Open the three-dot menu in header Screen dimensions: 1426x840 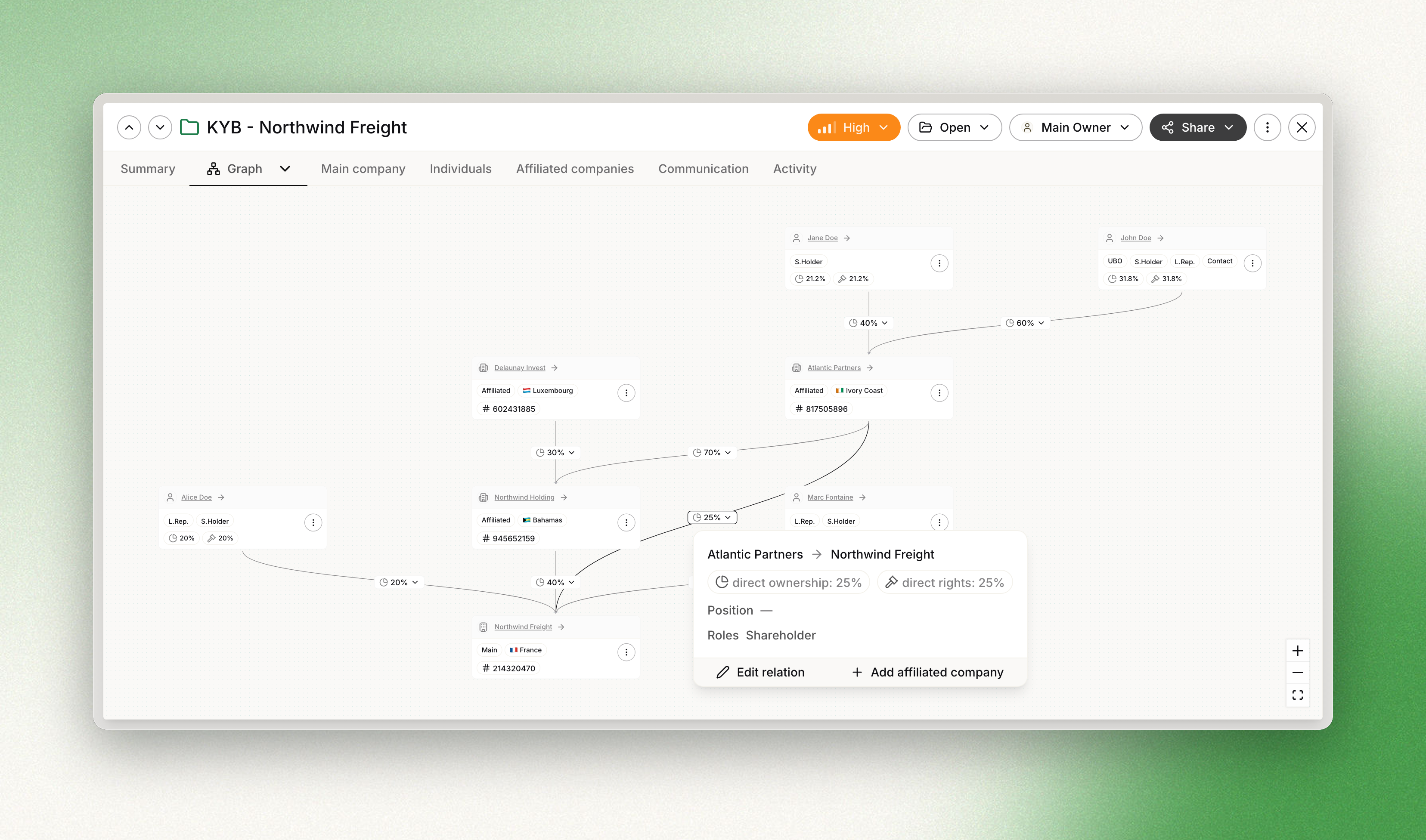pos(1268,127)
